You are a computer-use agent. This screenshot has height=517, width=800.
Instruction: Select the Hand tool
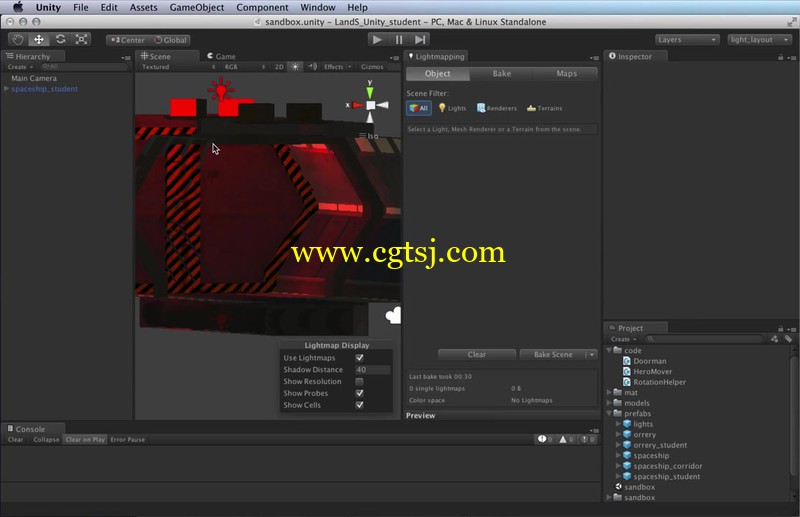18,39
